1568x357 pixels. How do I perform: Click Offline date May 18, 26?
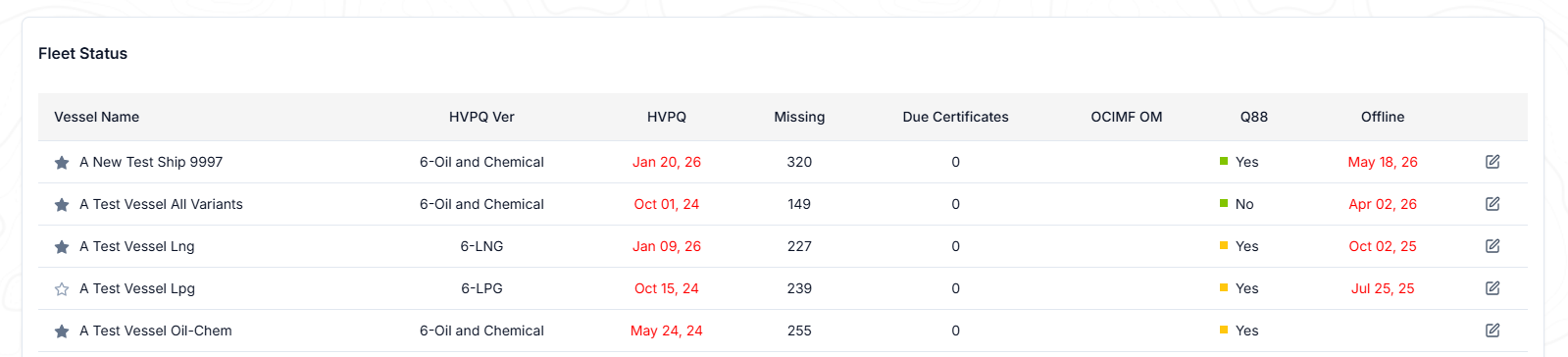coord(1383,162)
